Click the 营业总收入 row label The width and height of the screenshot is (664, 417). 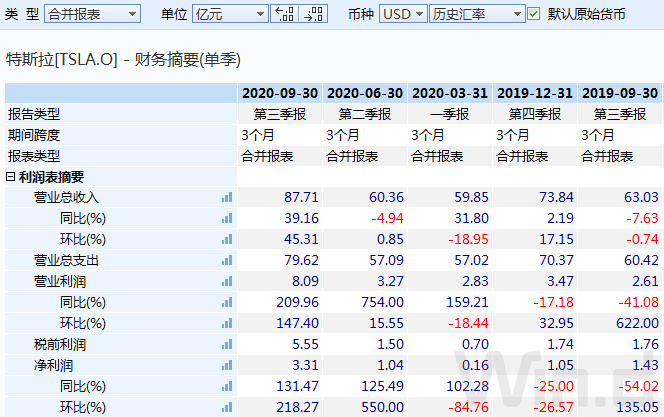pyautogui.click(x=66, y=197)
